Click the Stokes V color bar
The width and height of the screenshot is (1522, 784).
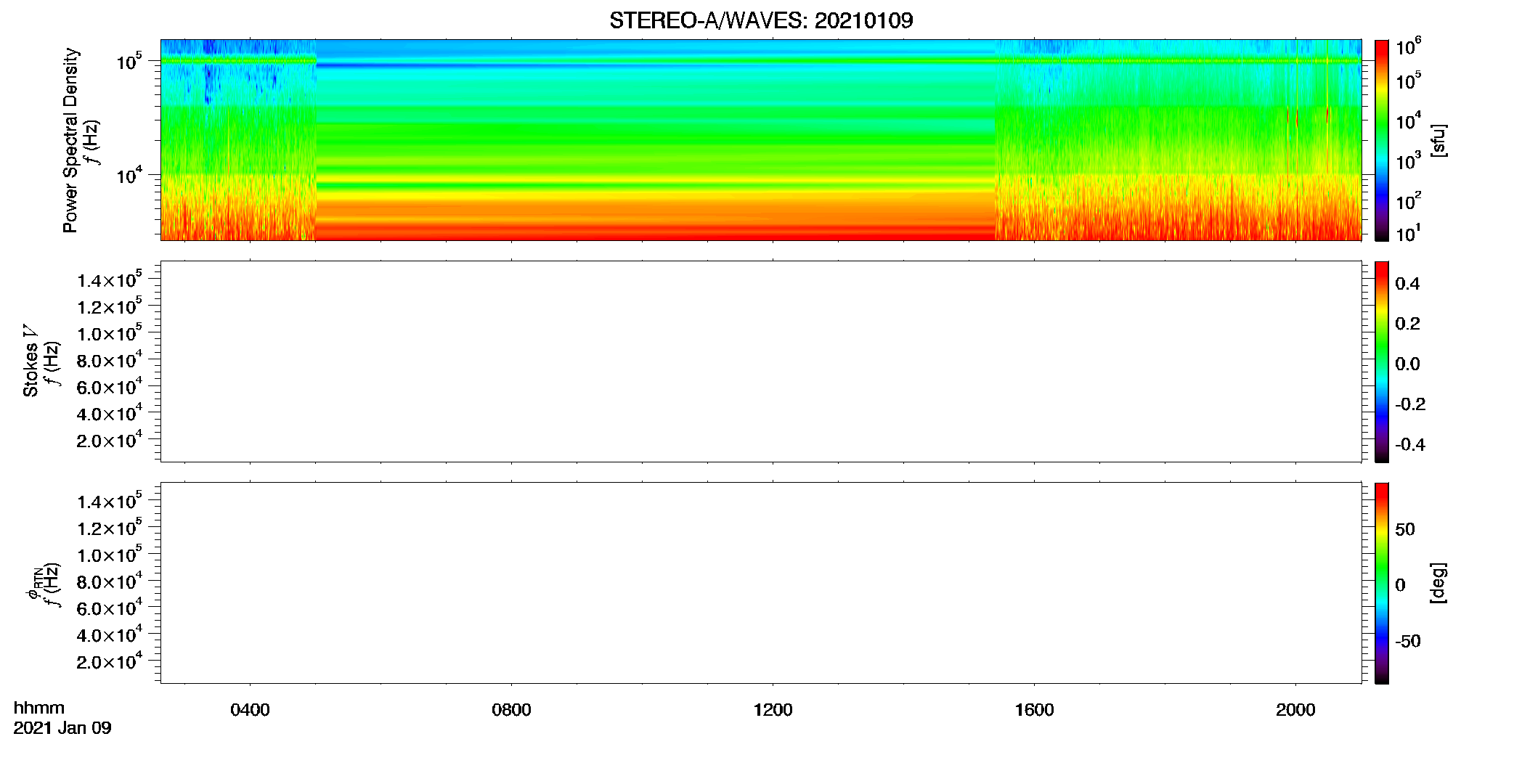click(x=1381, y=362)
